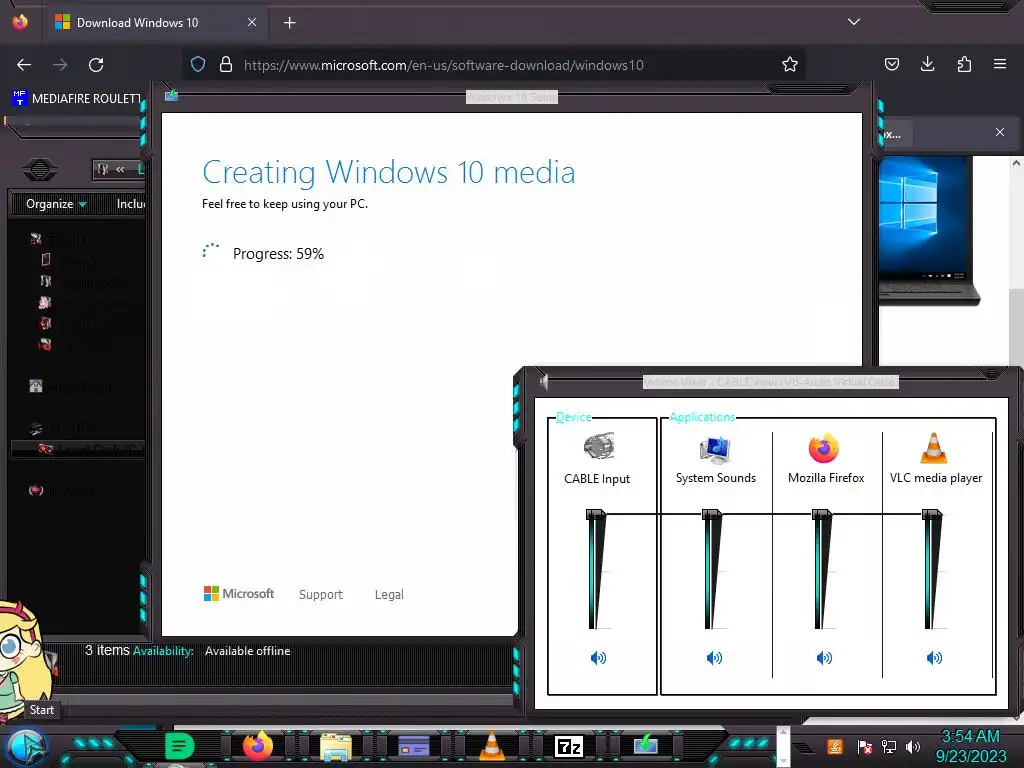Open network tray icon
The width and height of the screenshot is (1024, 768).
889,746
